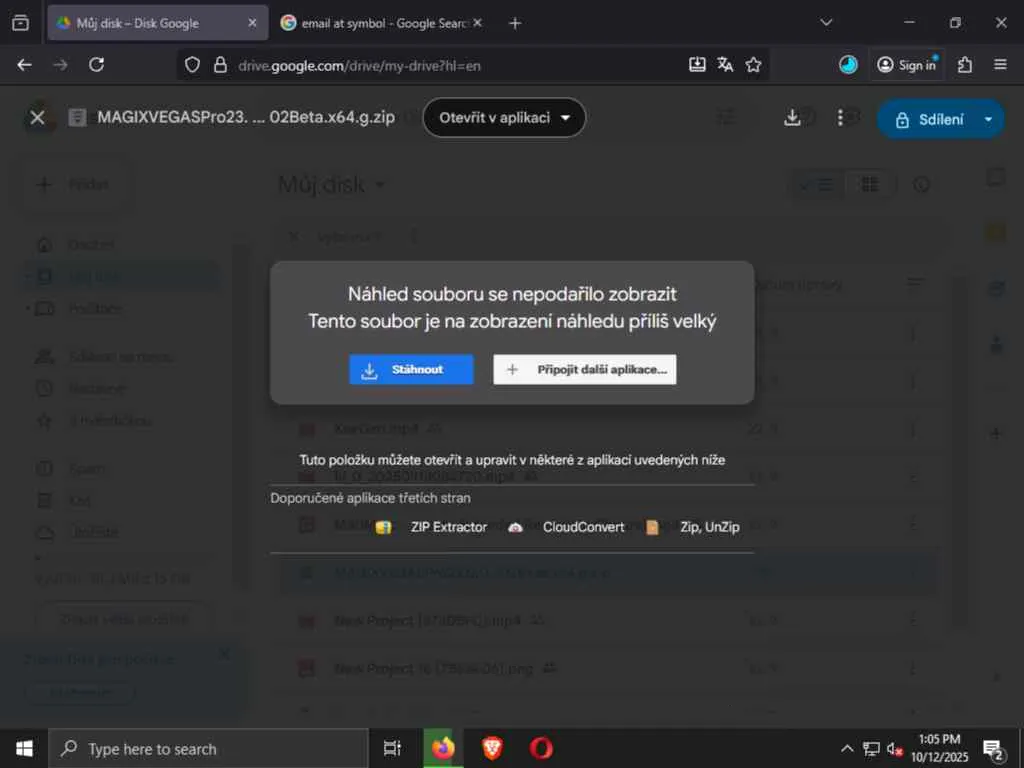
Task: Open the notification center icon
Action: (993, 750)
